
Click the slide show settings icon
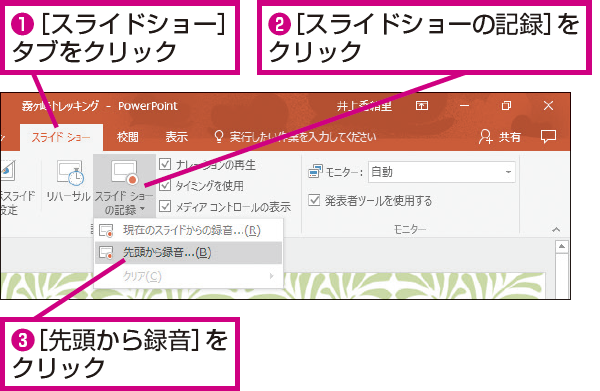(8, 170)
